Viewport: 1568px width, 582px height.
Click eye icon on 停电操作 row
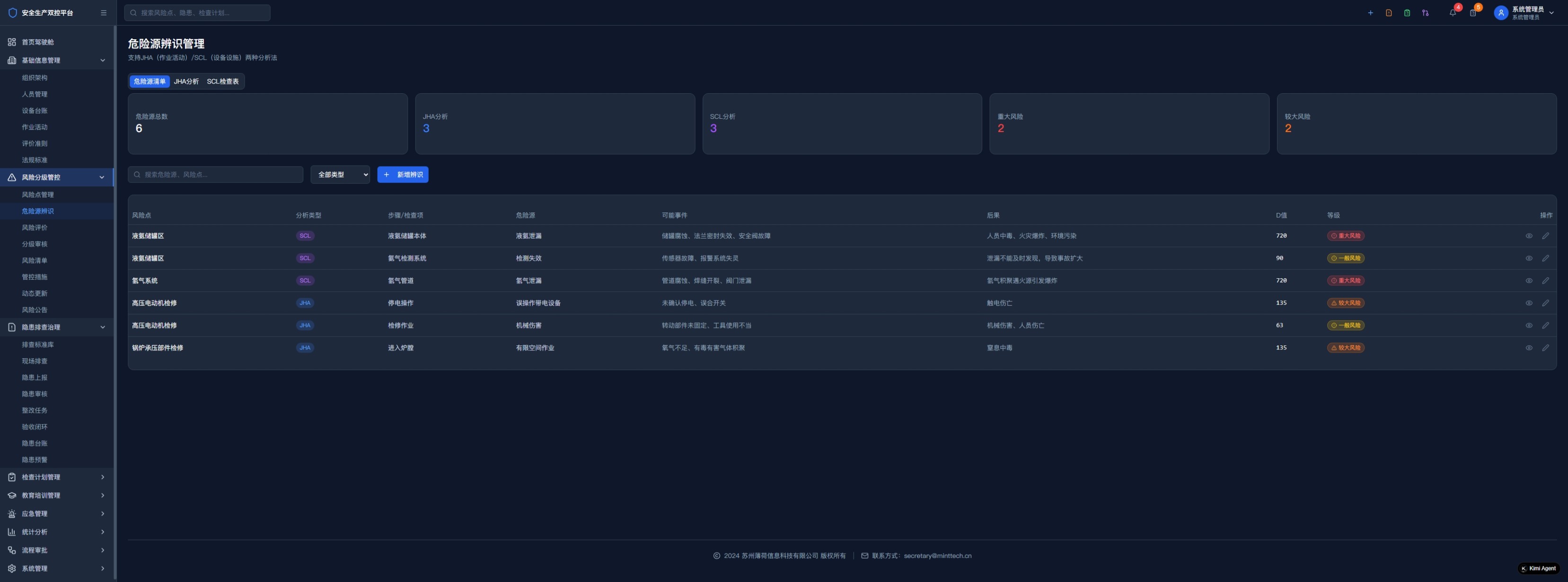[1528, 303]
